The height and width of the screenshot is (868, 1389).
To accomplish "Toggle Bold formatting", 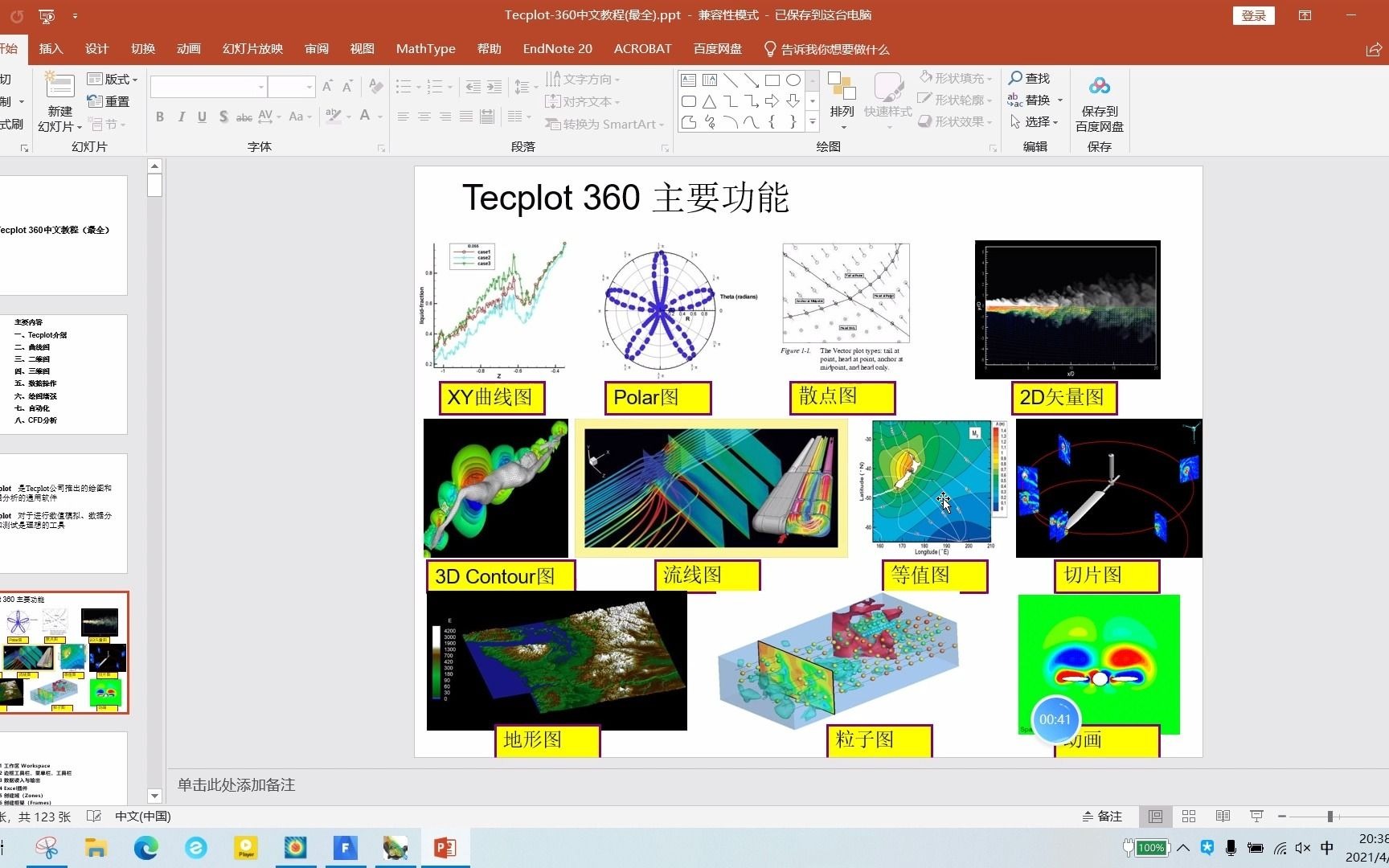I will [x=160, y=117].
